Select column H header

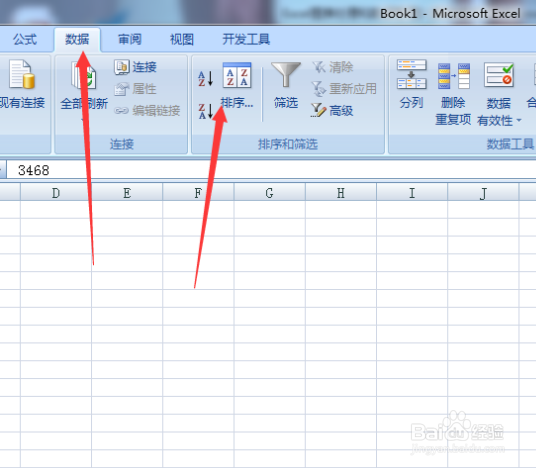point(341,193)
